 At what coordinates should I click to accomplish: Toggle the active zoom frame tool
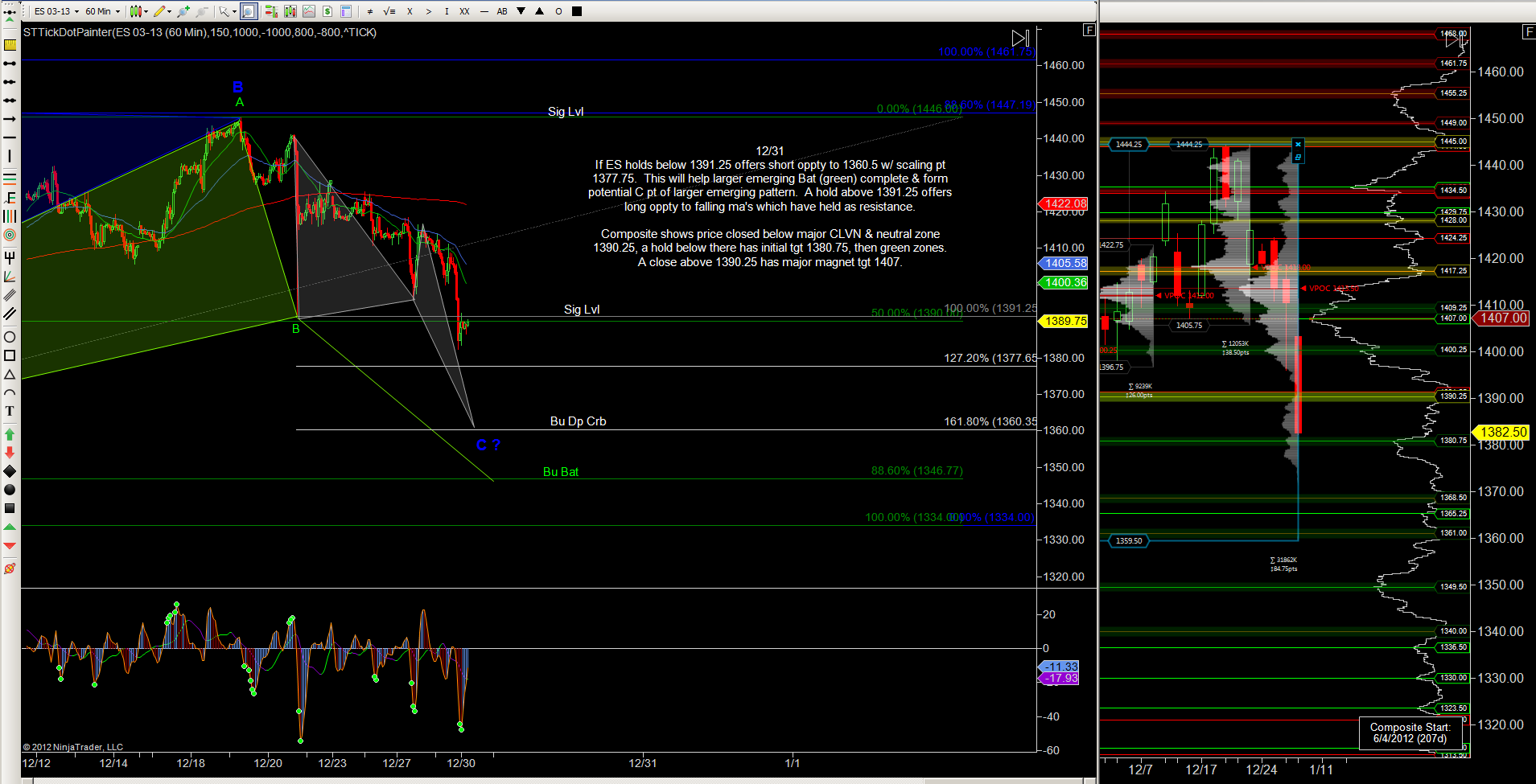[249, 11]
